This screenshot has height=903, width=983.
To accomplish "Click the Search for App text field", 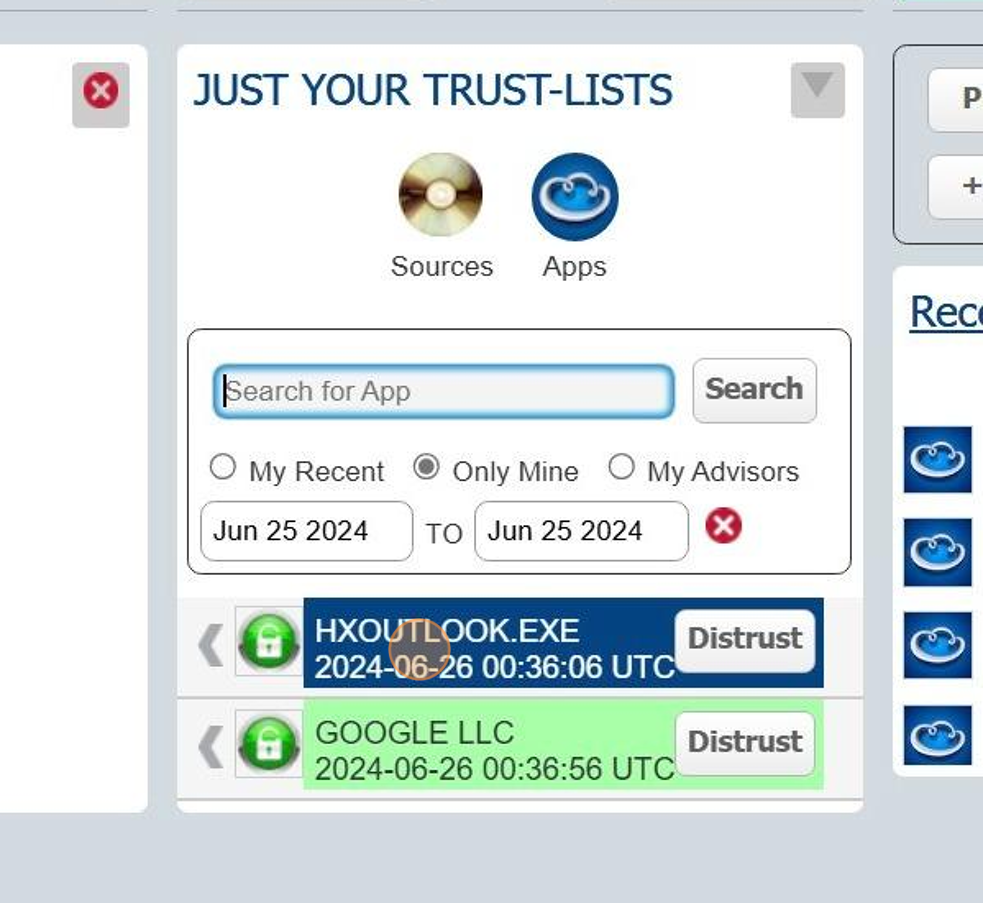I will [443, 391].
